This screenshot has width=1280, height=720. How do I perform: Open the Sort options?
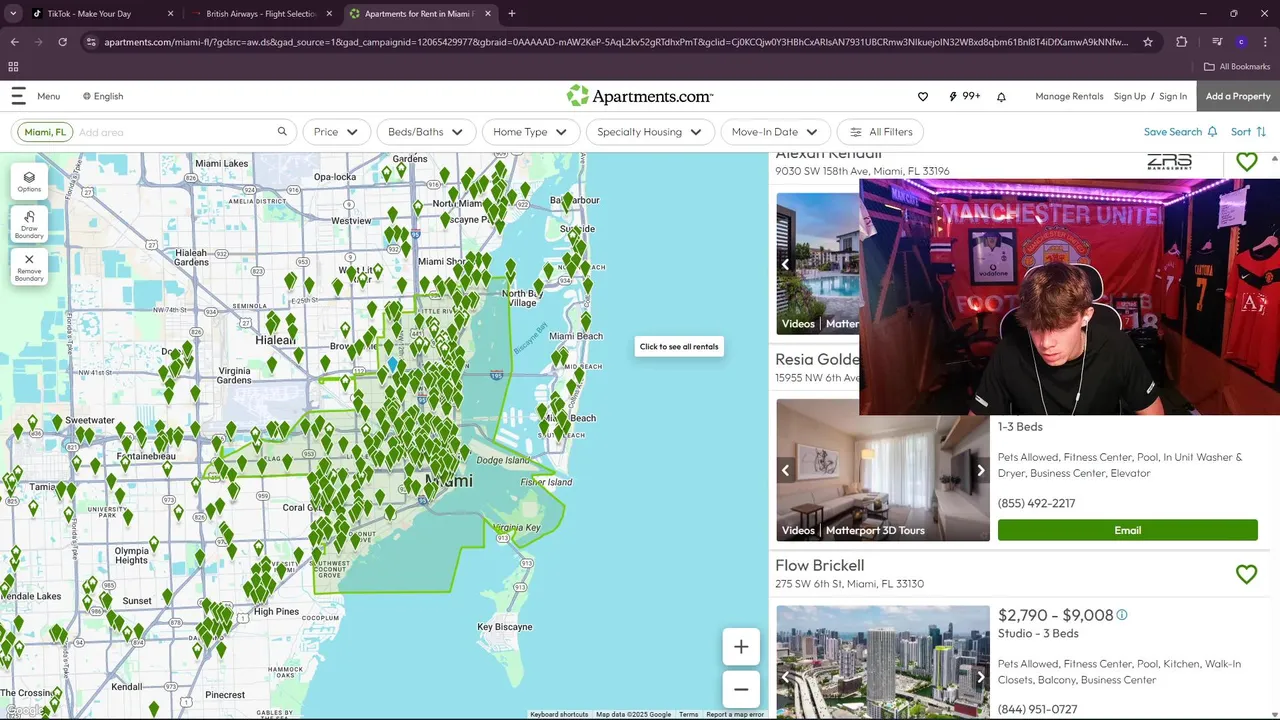click(1248, 132)
